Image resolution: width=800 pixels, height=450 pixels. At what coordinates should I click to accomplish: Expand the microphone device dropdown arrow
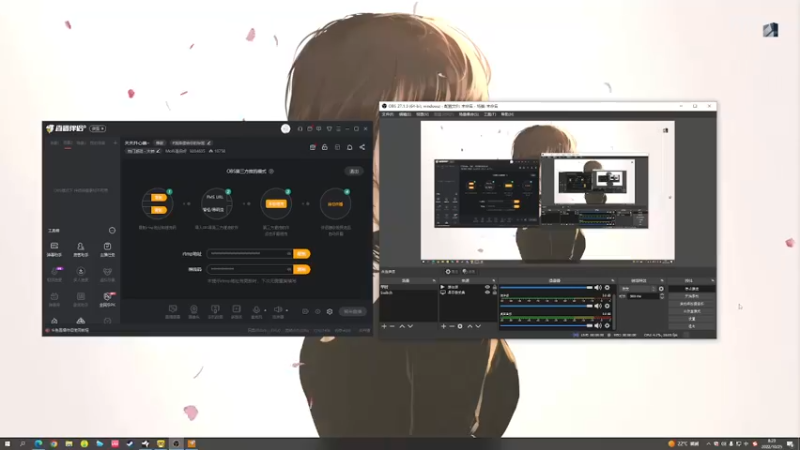[265, 310]
